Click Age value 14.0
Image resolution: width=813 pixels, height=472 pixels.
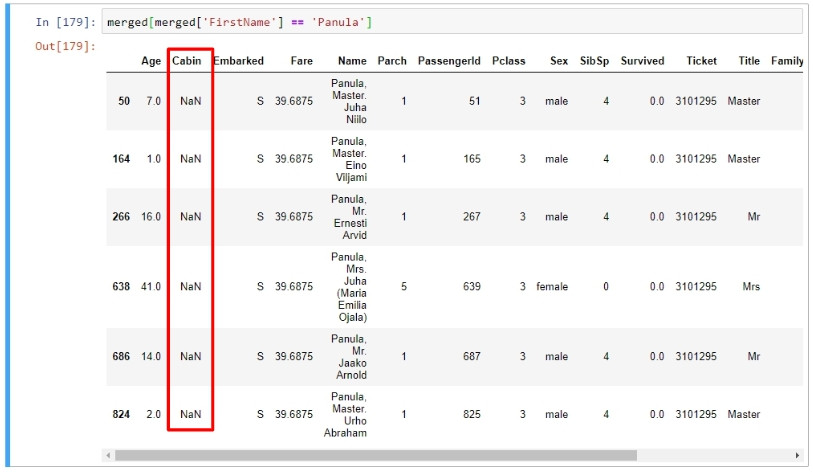(151, 356)
